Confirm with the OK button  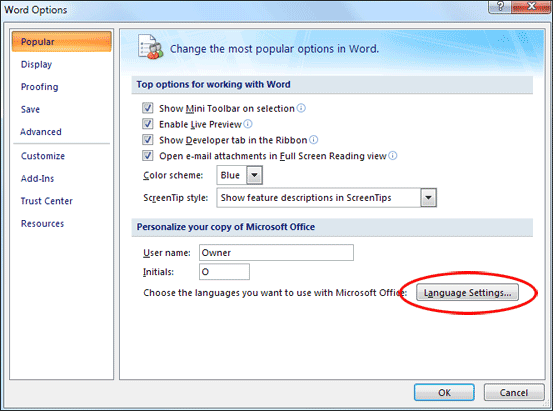point(444,392)
